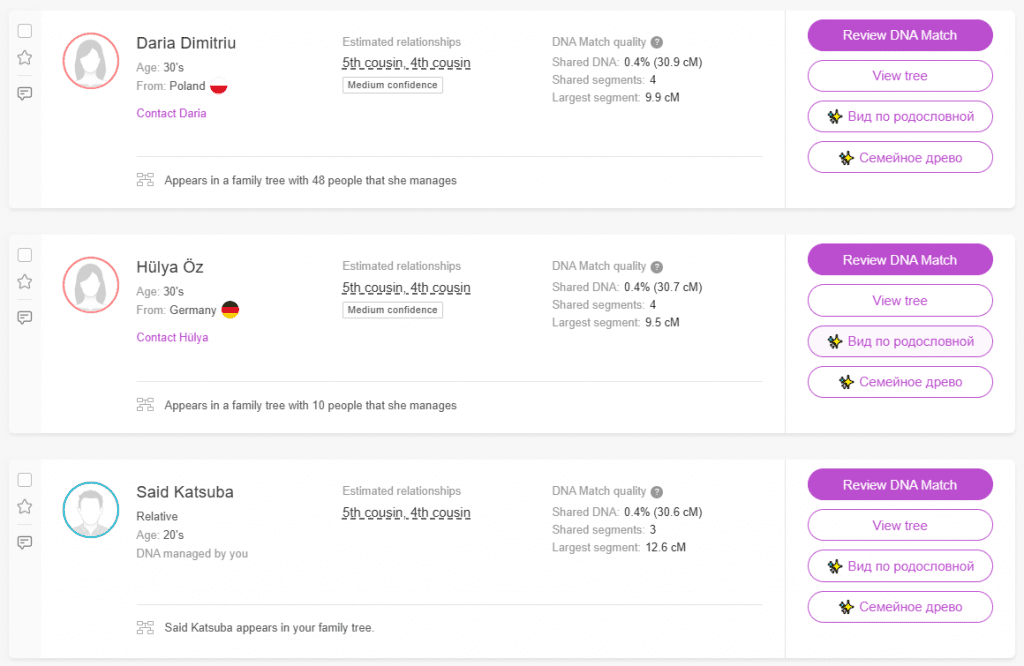Open Contact Hülya link
The height and width of the screenshot is (666, 1024).
click(172, 338)
